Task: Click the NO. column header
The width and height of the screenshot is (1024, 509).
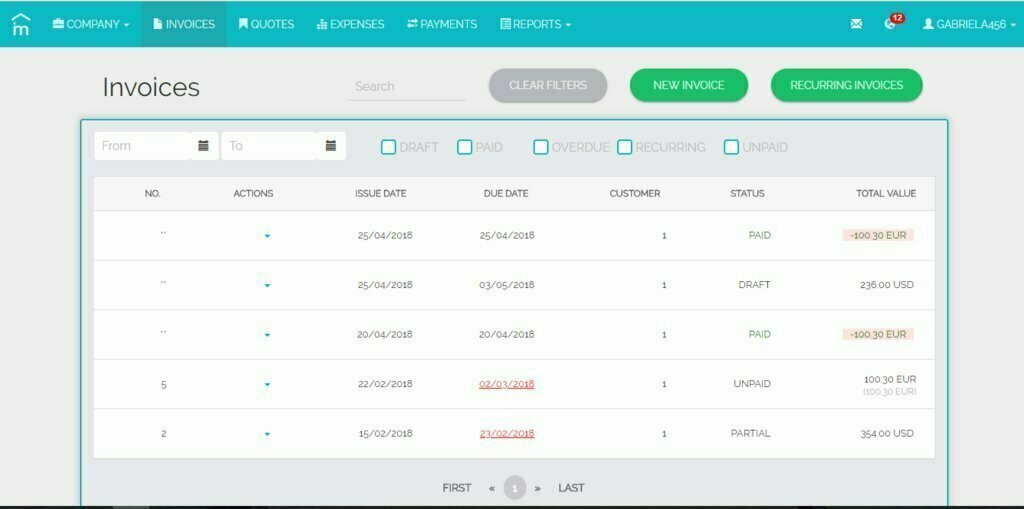Action: click(152, 193)
